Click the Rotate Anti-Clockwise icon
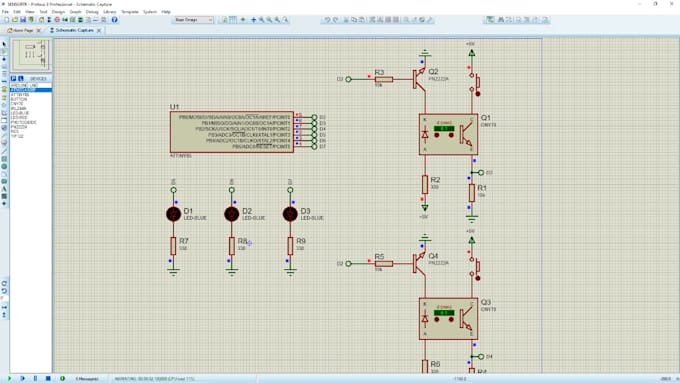The height and width of the screenshot is (383, 680). tap(4, 291)
